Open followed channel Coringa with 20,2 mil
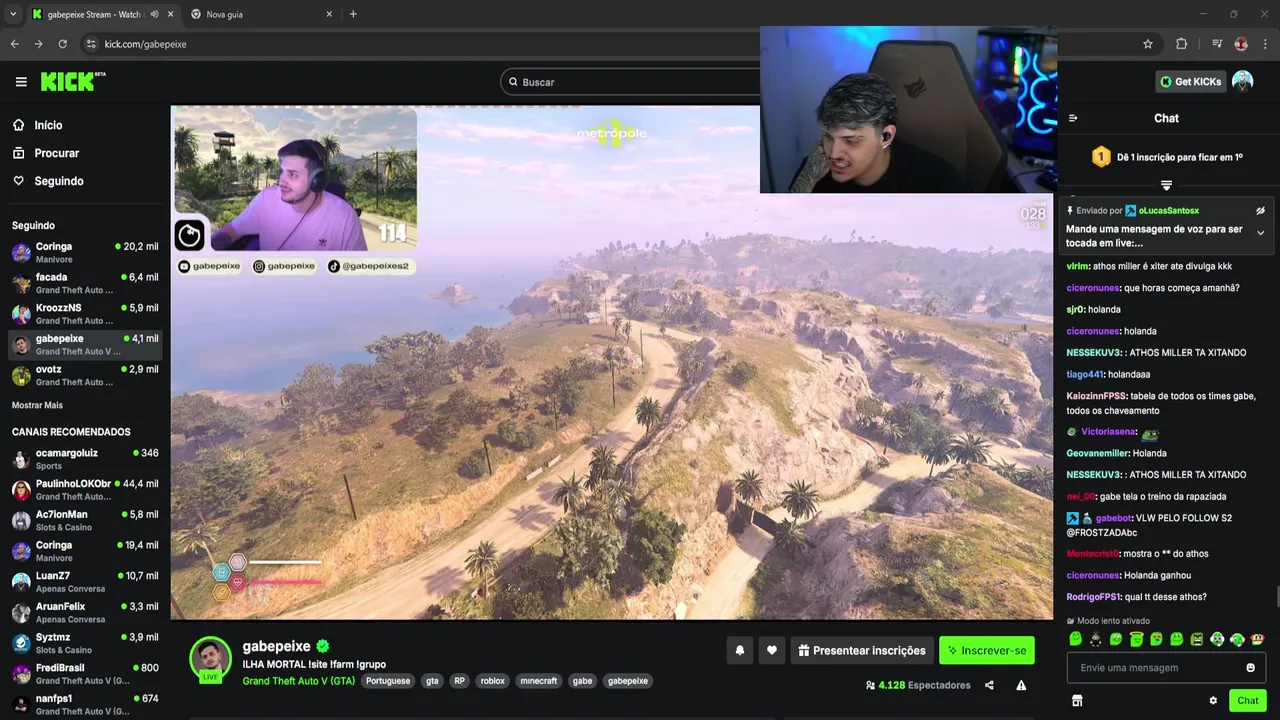 pos(84,252)
